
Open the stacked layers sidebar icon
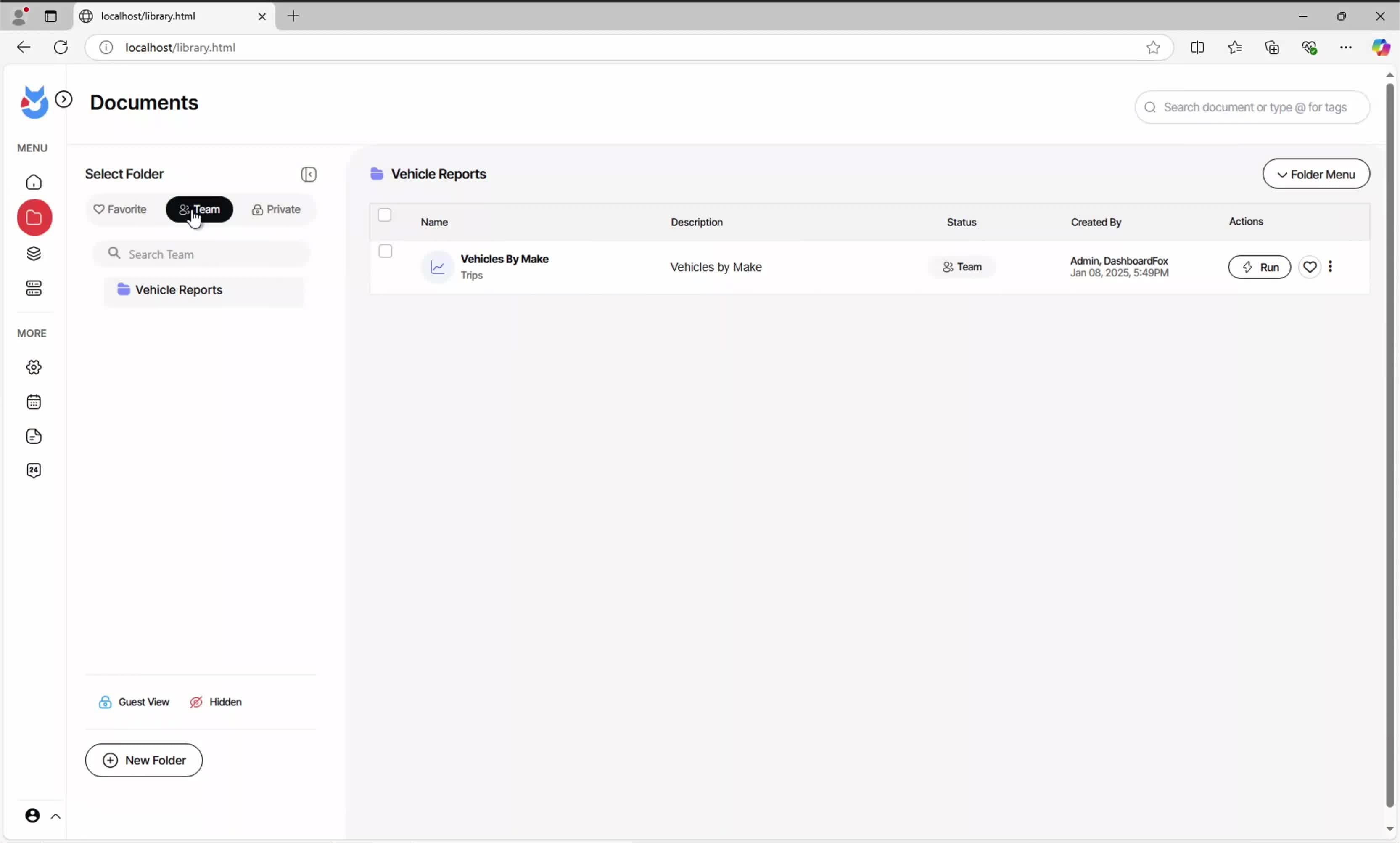pos(34,253)
